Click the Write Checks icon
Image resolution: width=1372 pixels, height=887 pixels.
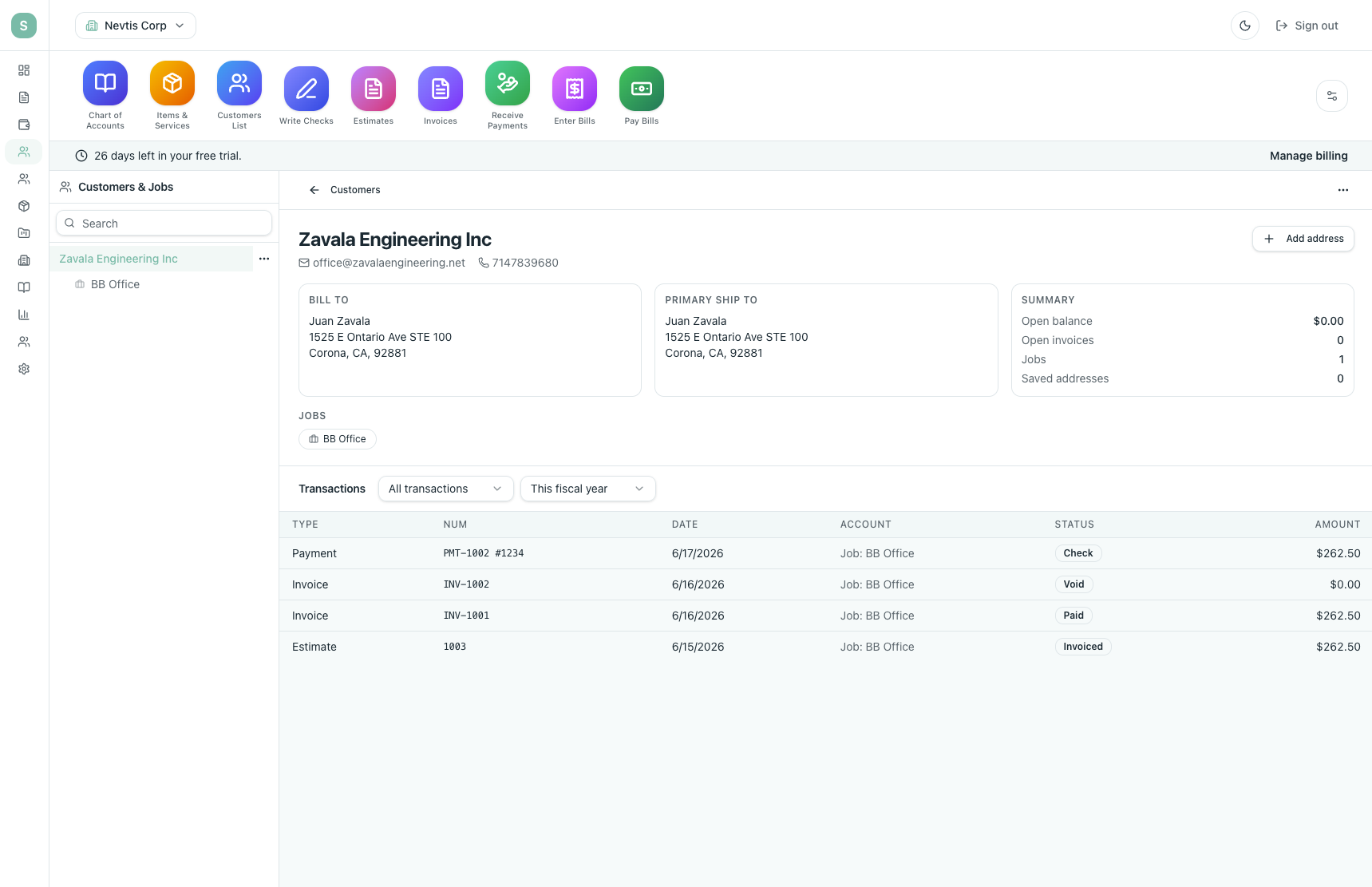pos(306,89)
